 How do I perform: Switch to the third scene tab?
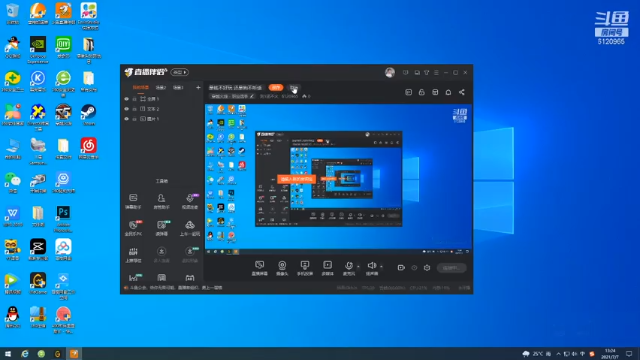click(x=178, y=87)
